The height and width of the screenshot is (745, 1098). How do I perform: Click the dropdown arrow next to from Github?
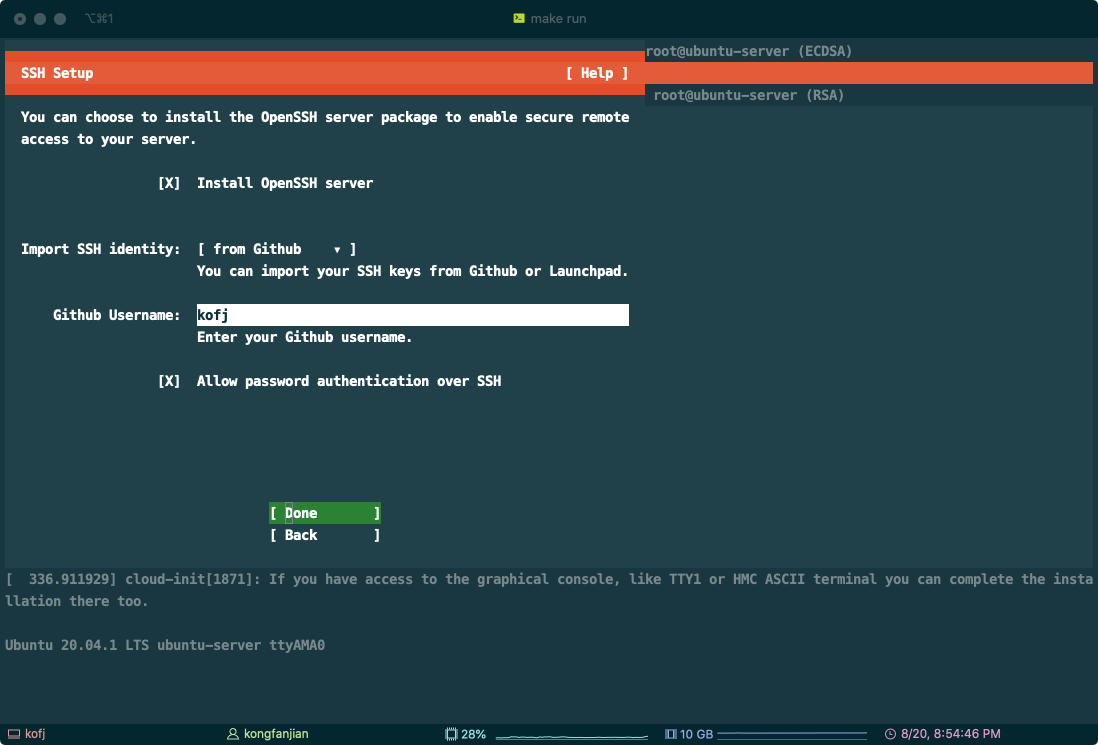(337, 249)
